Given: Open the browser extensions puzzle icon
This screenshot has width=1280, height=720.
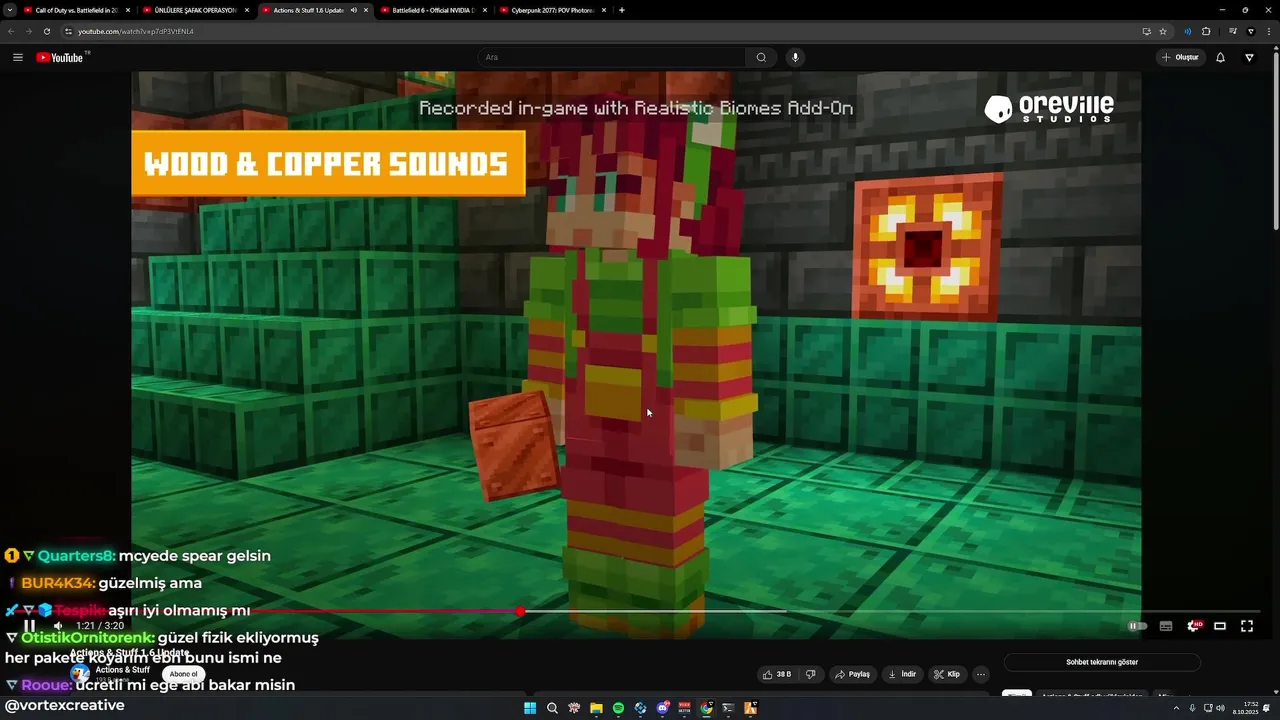Looking at the screenshot, I should click(x=1206, y=31).
